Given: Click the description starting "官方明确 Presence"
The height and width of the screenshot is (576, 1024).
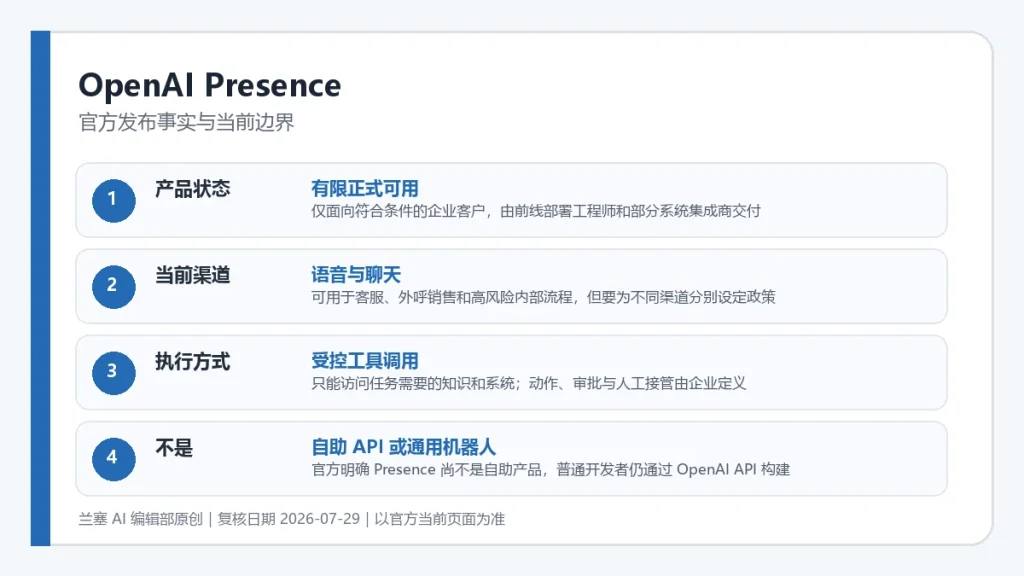Looking at the screenshot, I should coord(551,470).
